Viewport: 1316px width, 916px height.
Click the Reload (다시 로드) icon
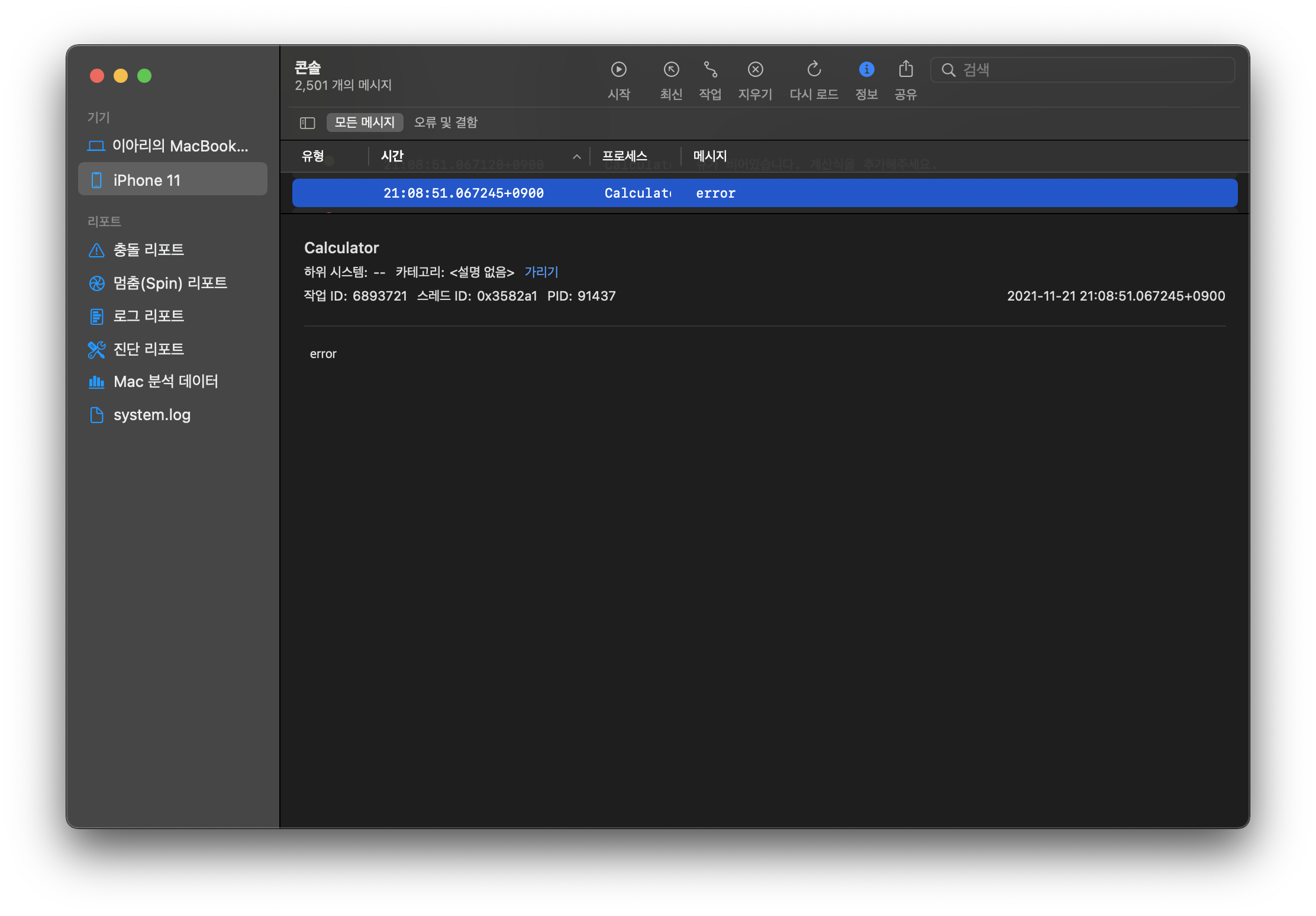pyautogui.click(x=814, y=70)
